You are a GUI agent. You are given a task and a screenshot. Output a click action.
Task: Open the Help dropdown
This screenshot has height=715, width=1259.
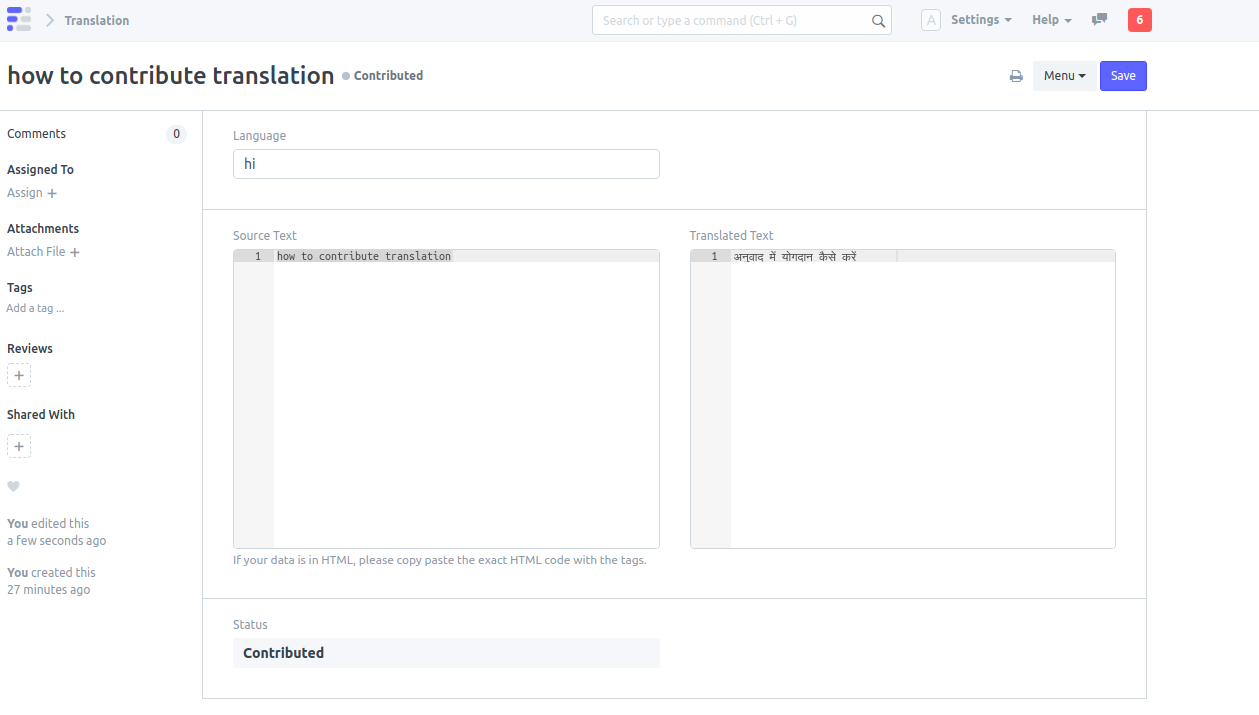pyautogui.click(x=1051, y=20)
